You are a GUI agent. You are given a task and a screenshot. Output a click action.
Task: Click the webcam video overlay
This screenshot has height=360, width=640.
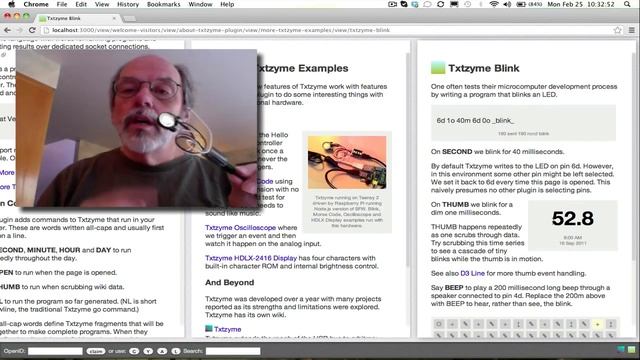pos(137,129)
